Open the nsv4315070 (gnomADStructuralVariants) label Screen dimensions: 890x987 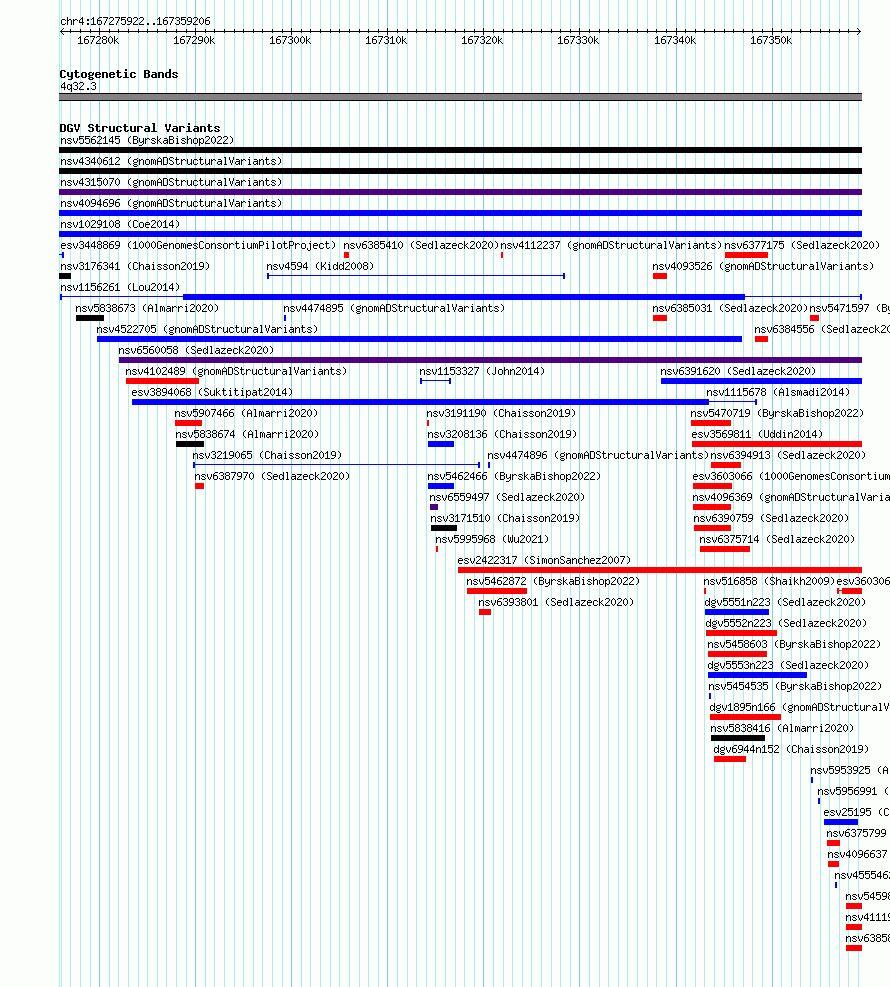point(171,183)
